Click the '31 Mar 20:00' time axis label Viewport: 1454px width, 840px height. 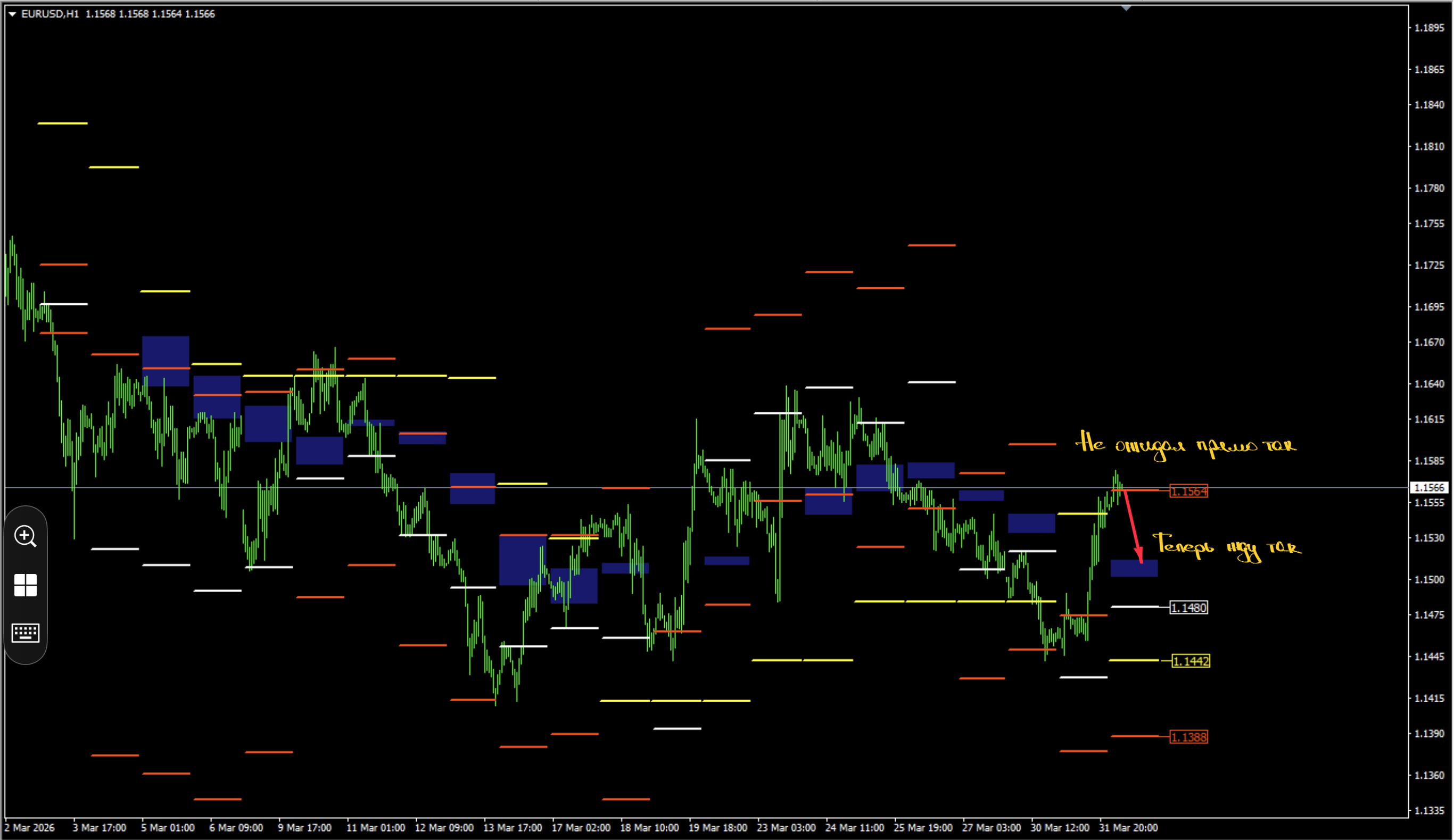(x=1128, y=828)
